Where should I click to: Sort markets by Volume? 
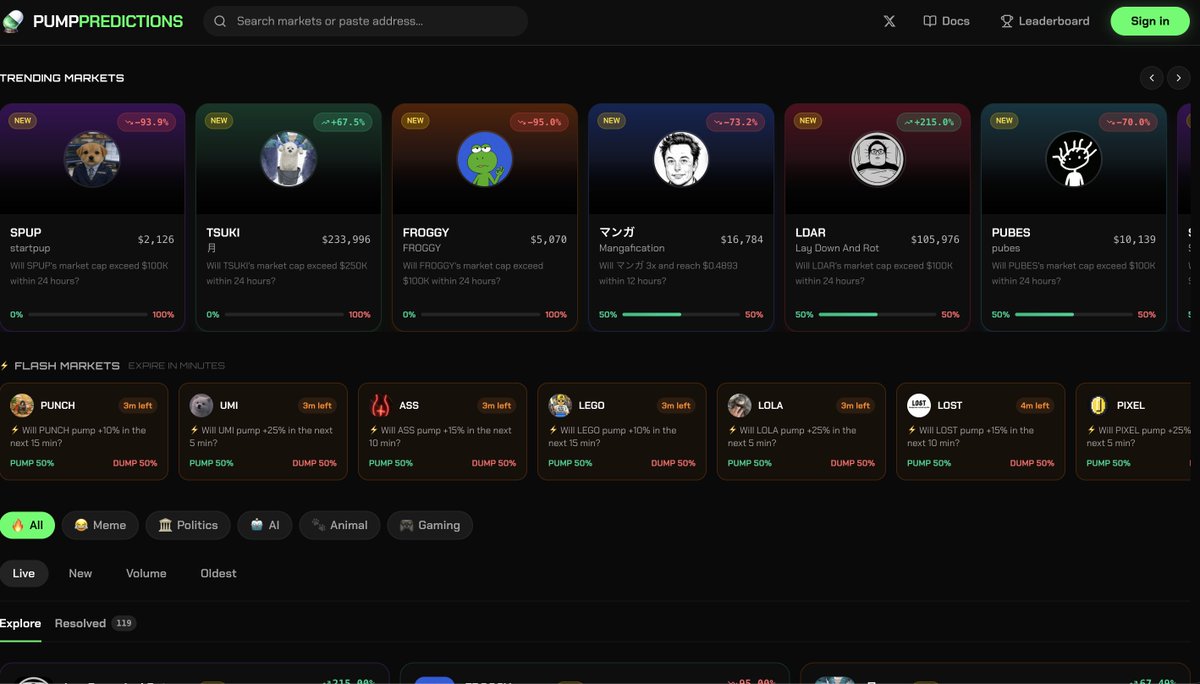[x=146, y=573]
